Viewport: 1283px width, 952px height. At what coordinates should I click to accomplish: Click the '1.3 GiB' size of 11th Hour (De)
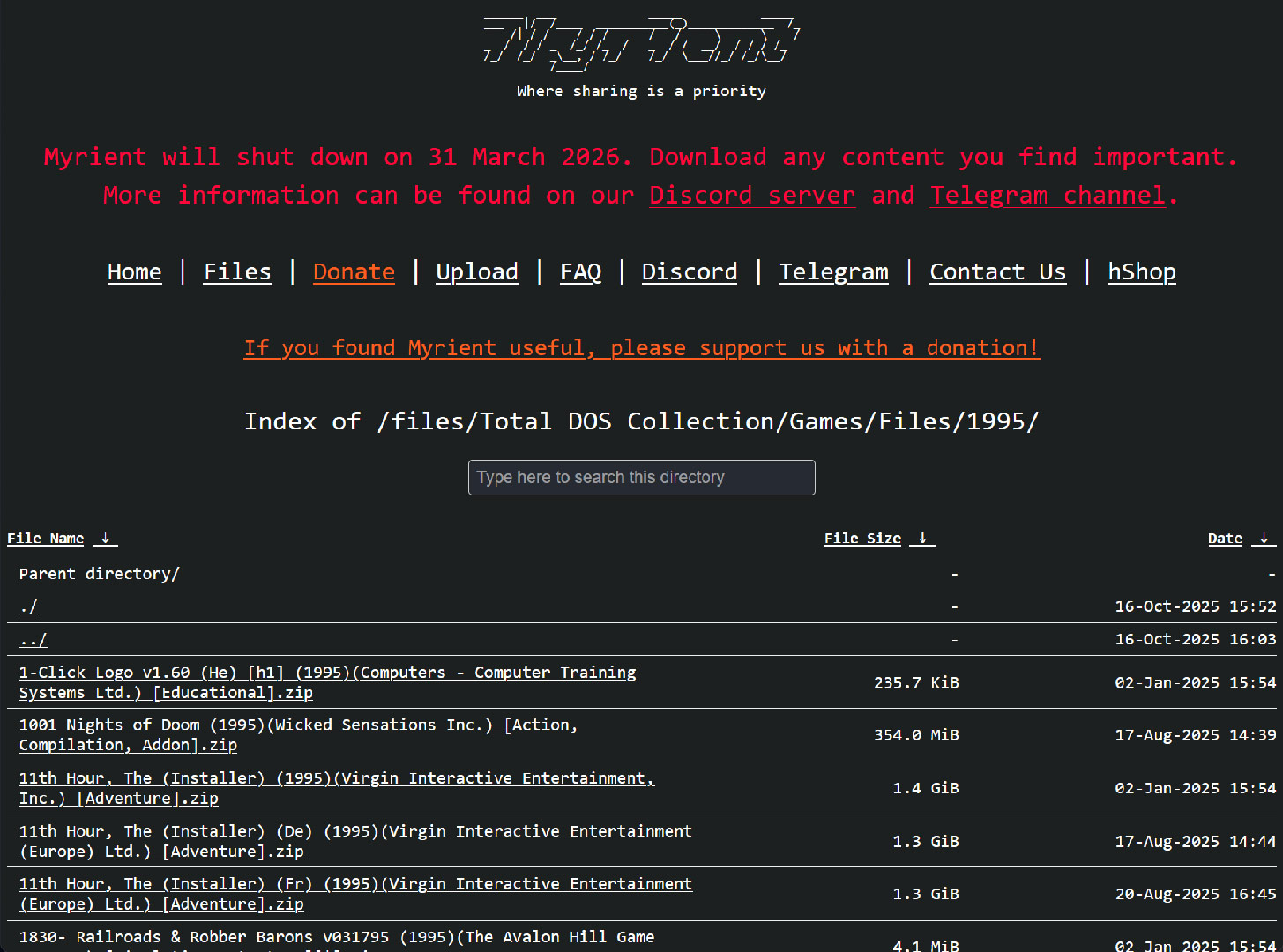click(926, 841)
